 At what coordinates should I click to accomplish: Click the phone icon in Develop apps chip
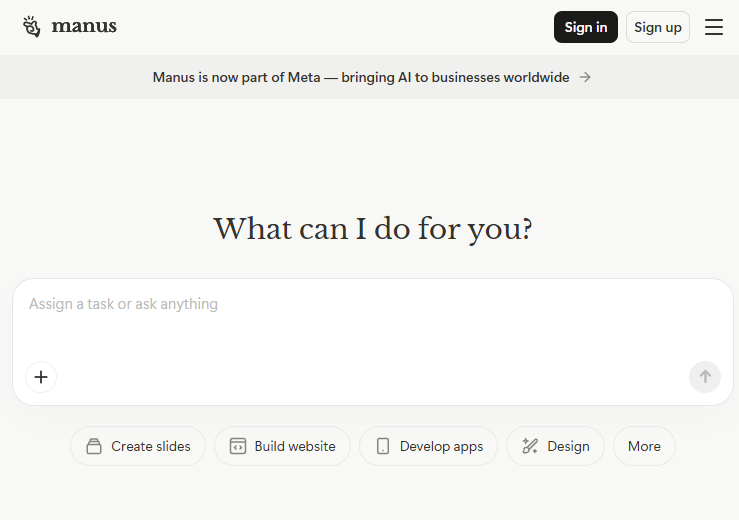coord(382,447)
